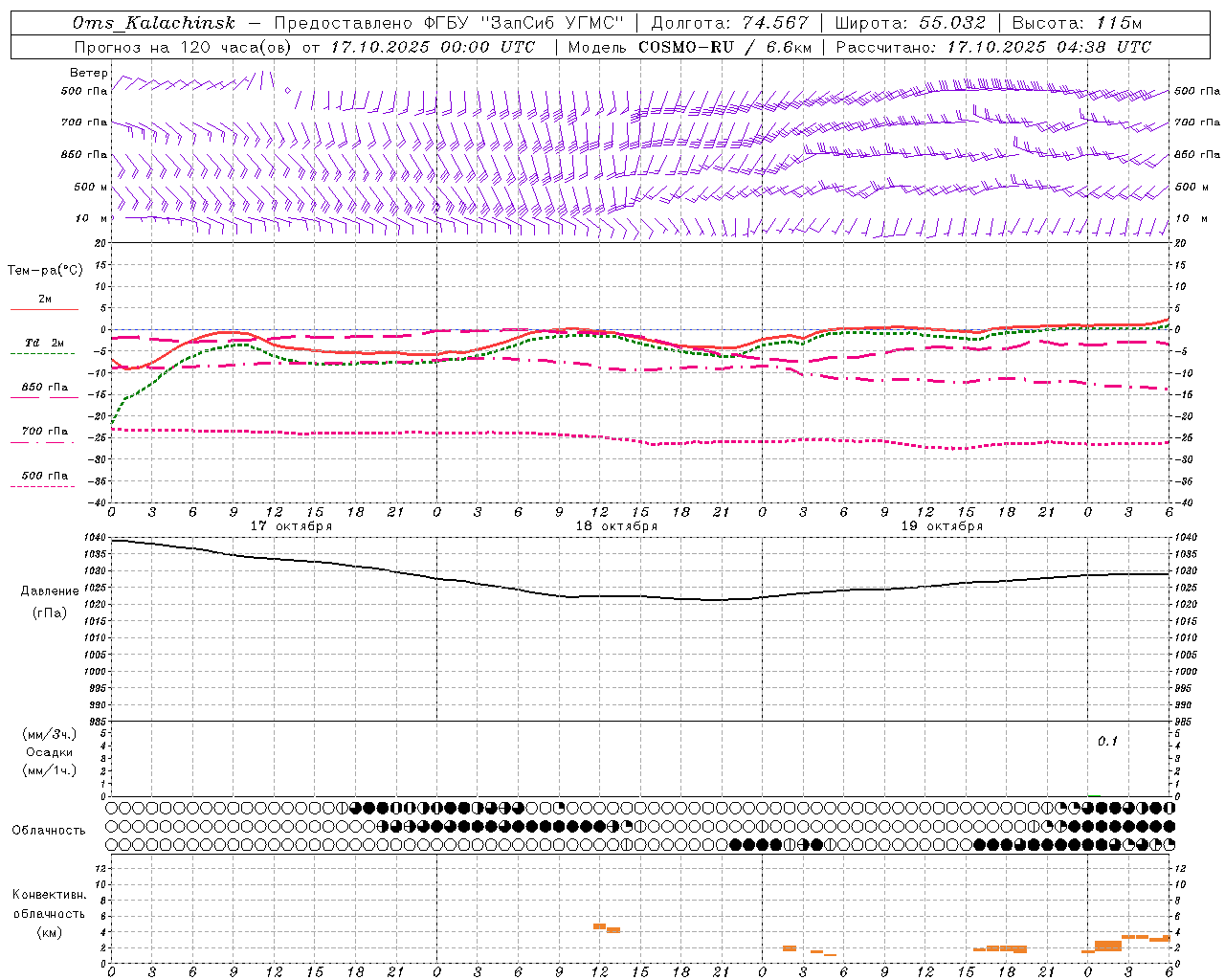1225x980 pixels.
Task: Click the '700 гПа' temperature legend entry
Action: [x=44, y=432]
